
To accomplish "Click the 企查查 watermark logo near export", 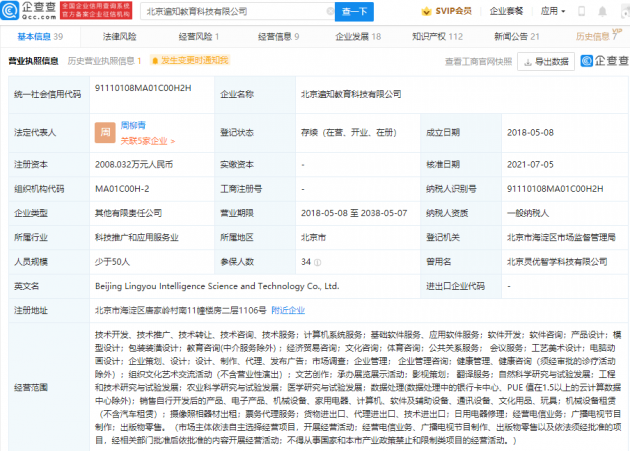I will [x=604, y=61].
